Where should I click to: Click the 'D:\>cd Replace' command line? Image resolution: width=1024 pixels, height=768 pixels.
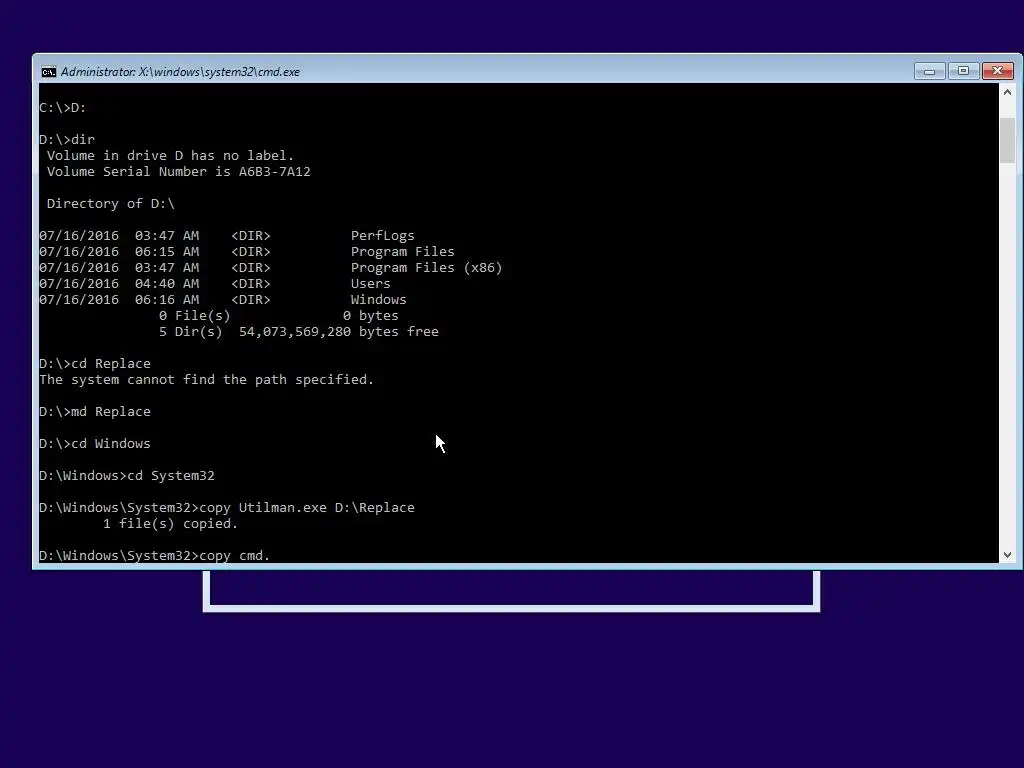click(x=95, y=364)
